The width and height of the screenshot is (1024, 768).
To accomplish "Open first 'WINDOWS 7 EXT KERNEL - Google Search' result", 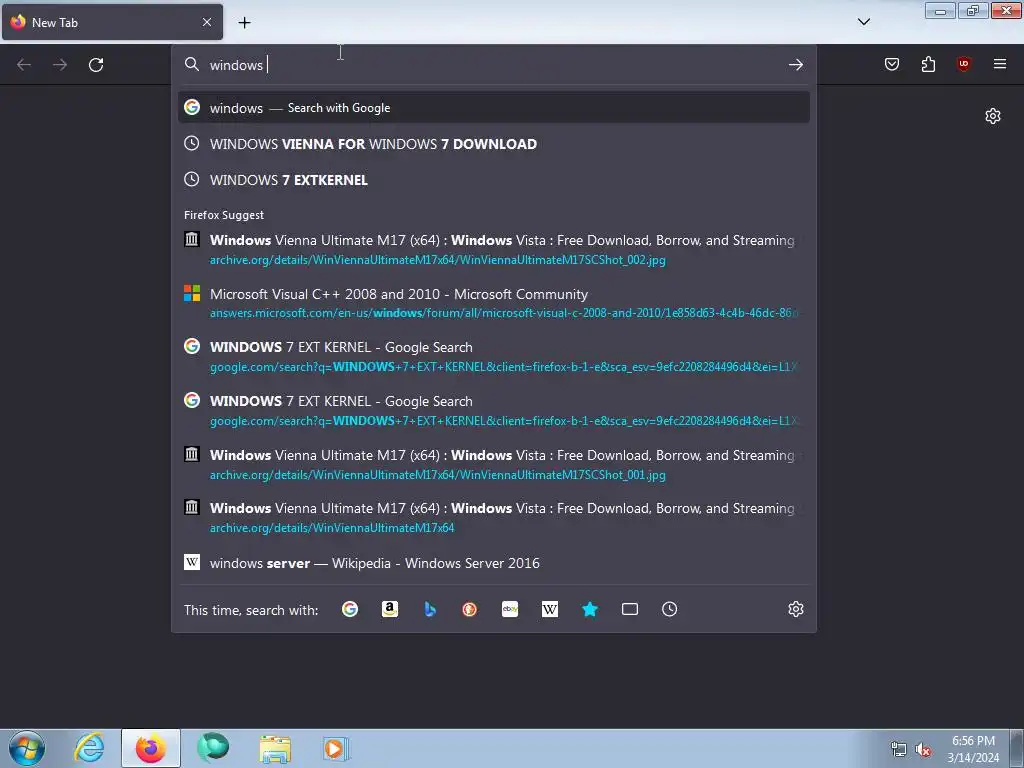I will pyautogui.click(x=494, y=357).
